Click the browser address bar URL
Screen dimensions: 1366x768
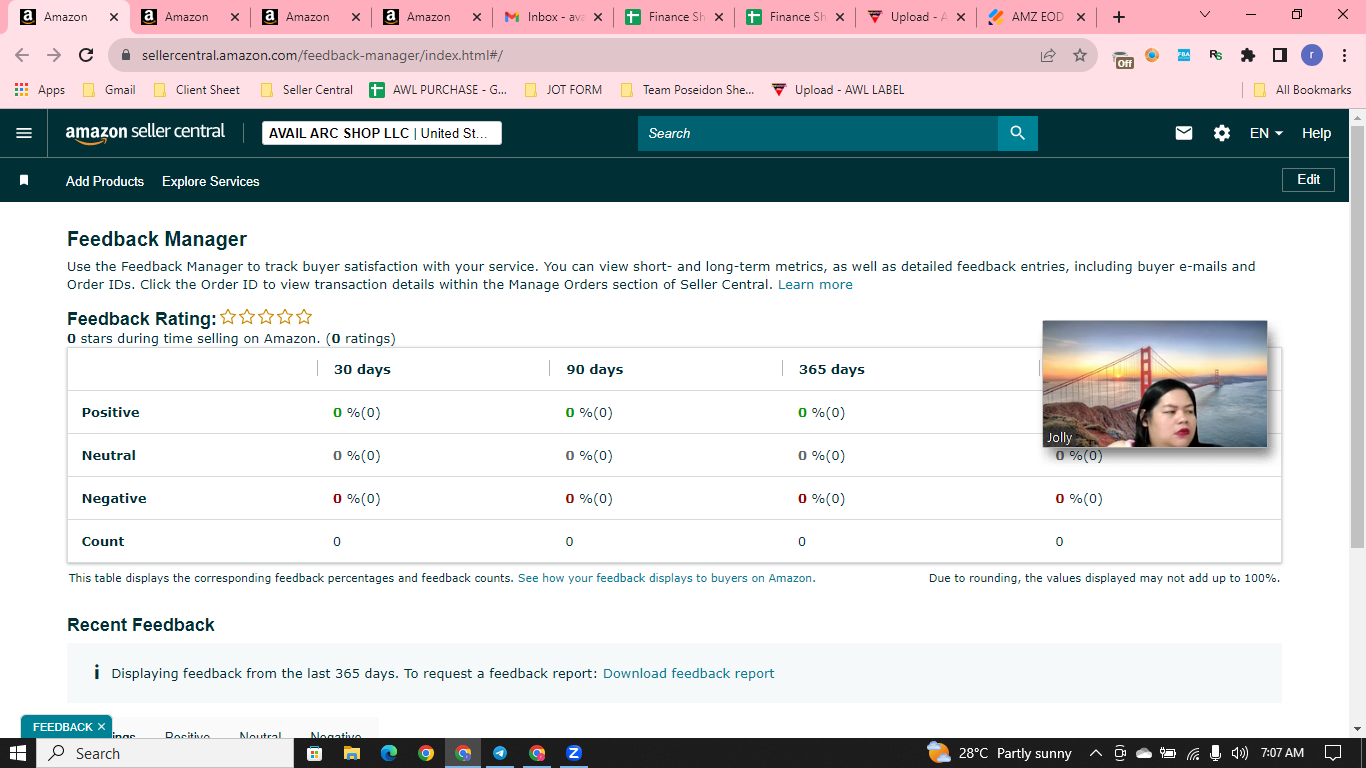322,56
